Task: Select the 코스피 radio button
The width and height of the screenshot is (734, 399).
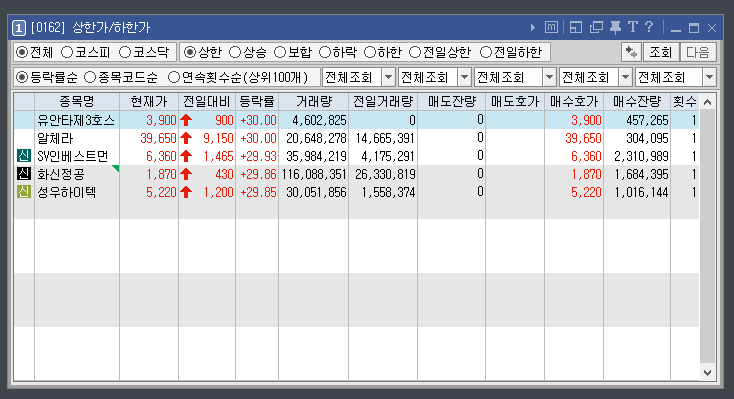Action: (67, 52)
